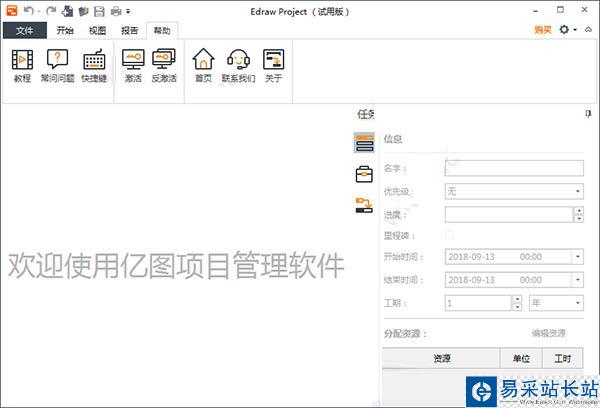Click the 进度 progress input field
The height and width of the screenshot is (408, 600).
[x=509, y=214]
